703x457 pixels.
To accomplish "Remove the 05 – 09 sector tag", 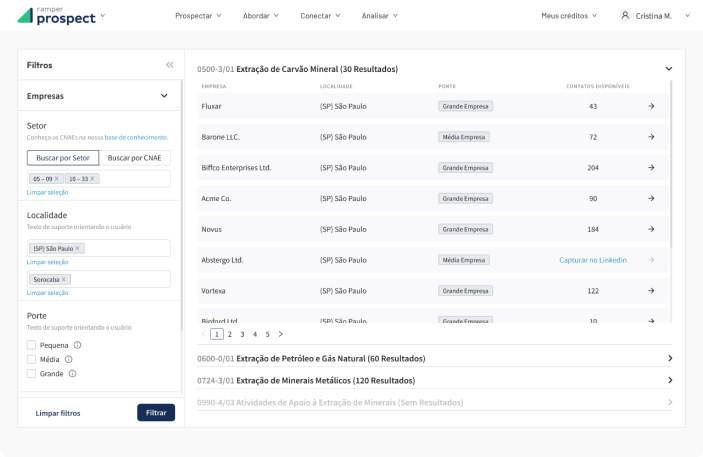I will click(x=56, y=178).
